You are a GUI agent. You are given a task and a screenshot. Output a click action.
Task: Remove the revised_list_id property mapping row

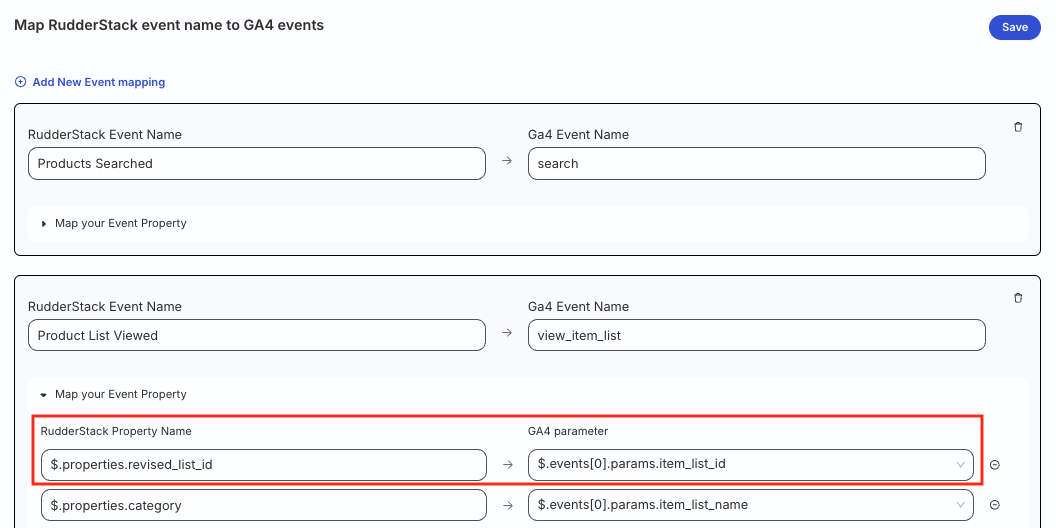tap(995, 465)
